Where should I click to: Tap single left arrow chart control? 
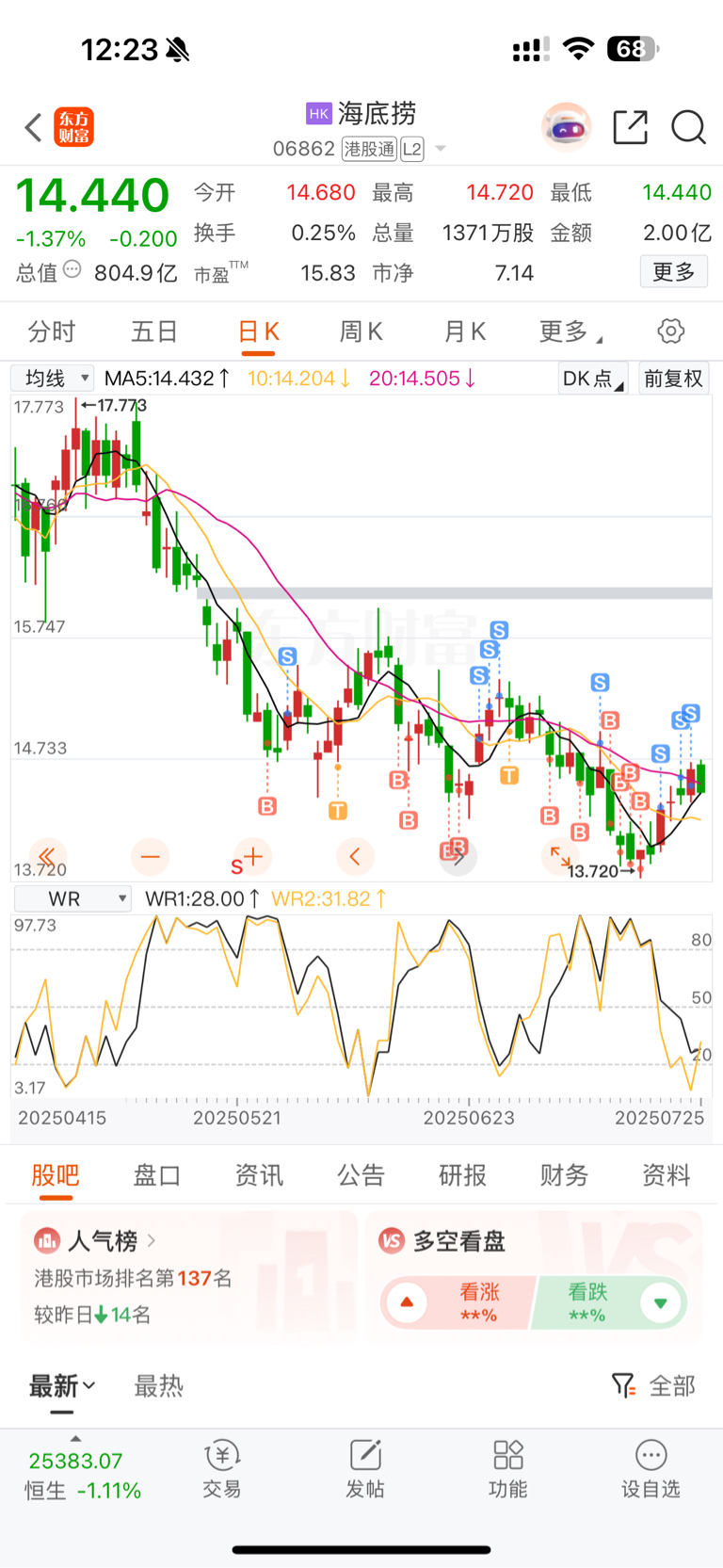coord(355,856)
